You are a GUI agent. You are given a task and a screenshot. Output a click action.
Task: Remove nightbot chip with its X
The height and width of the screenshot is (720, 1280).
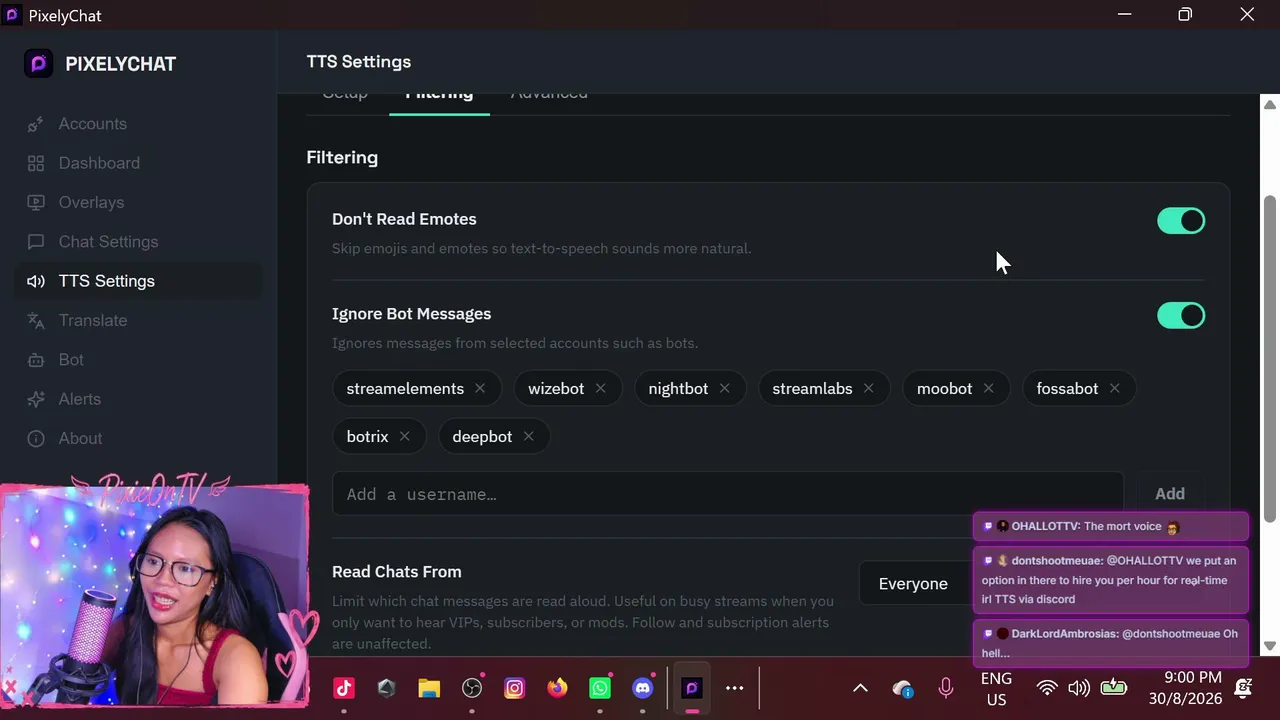[724, 388]
